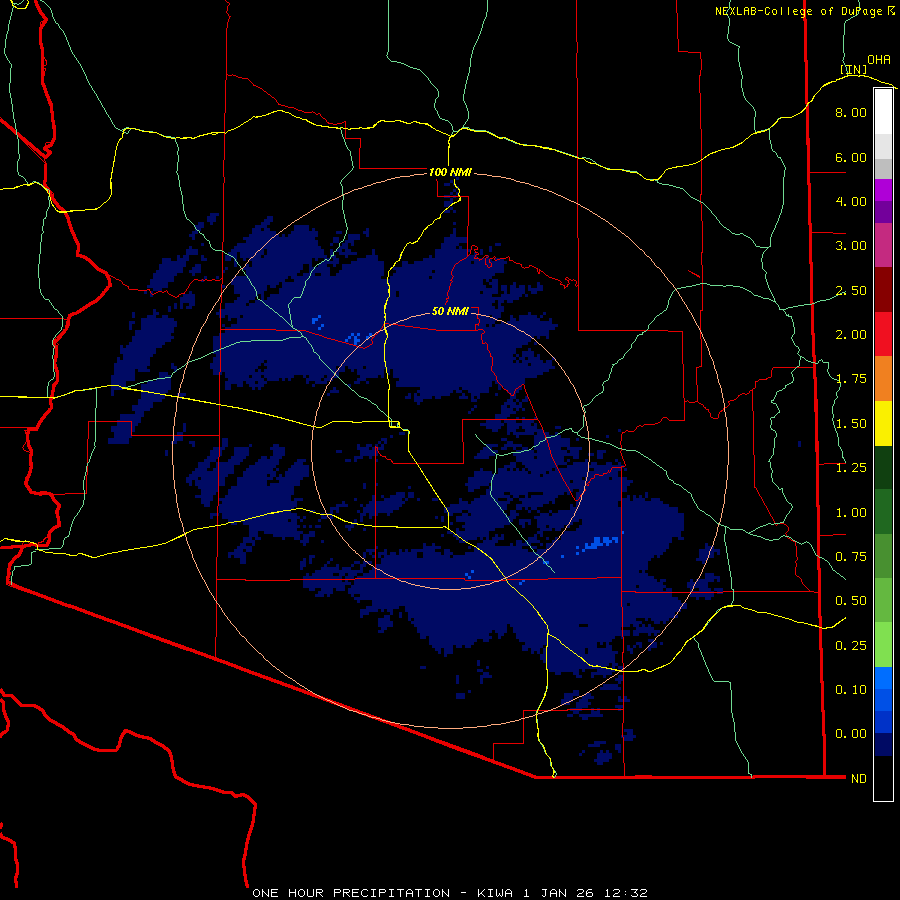Viewport: 900px width, 900px height.
Task: Click the 8.00 legend value
Action: click(851, 112)
